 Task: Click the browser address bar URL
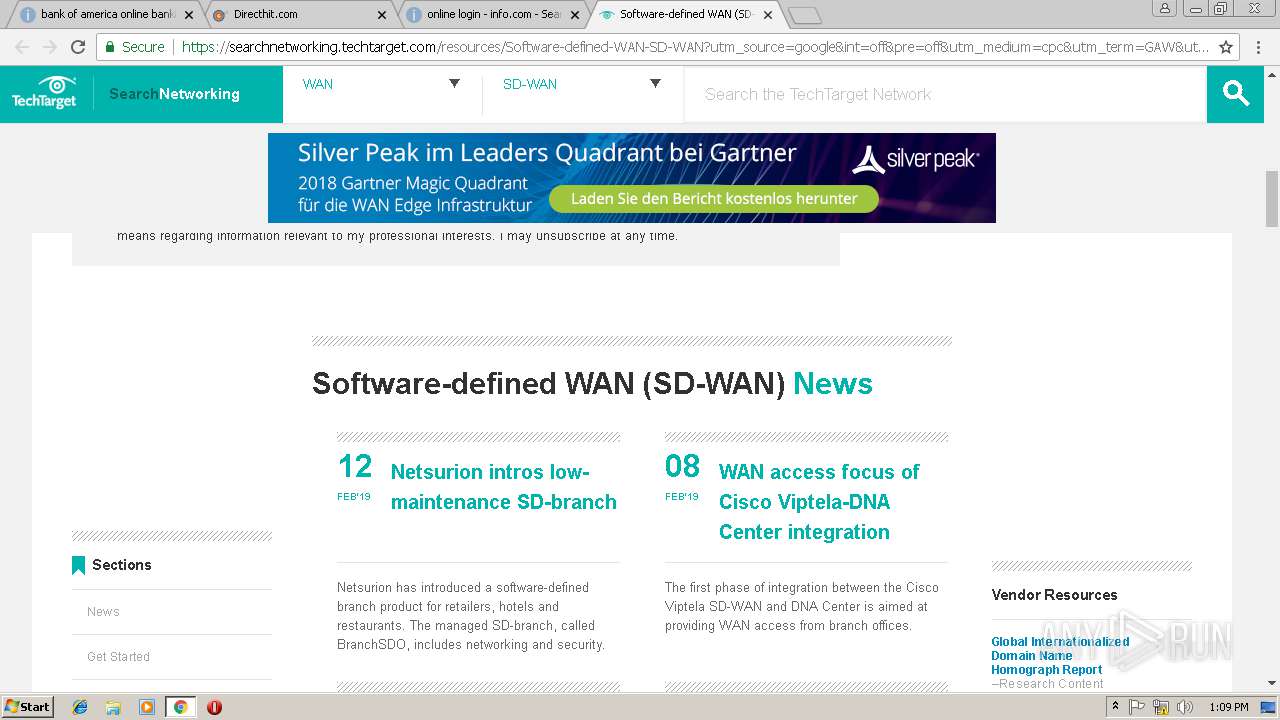[x=695, y=47]
